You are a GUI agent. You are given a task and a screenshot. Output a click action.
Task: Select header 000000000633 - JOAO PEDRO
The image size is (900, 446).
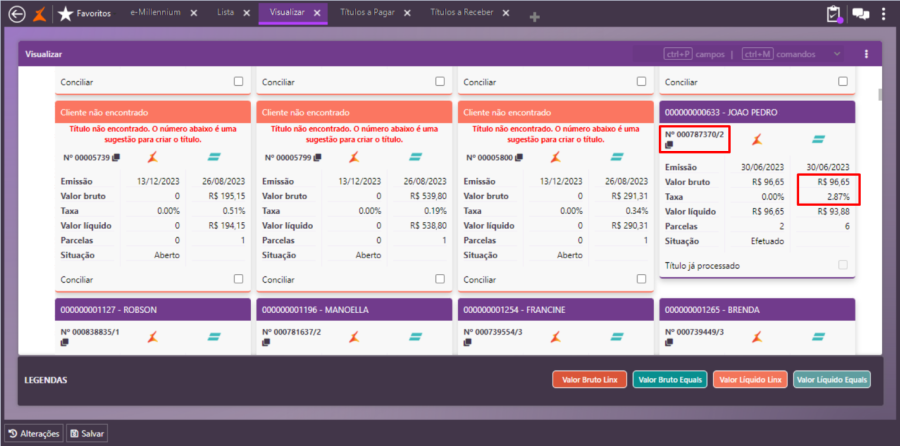point(757,113)
